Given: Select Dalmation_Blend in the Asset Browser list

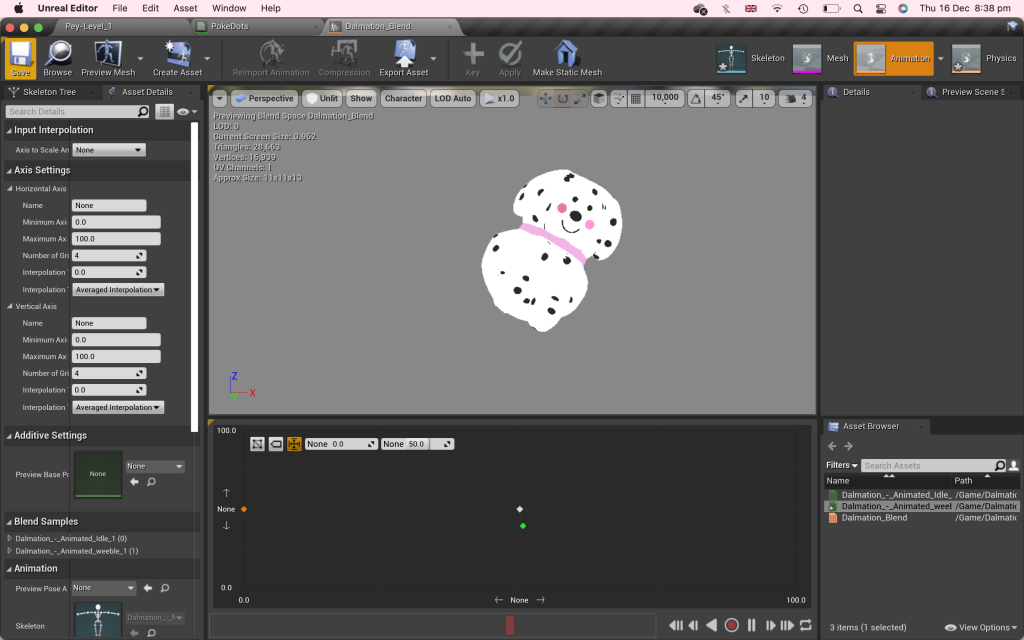Looking at the screenshot, I should pos(873,518).
